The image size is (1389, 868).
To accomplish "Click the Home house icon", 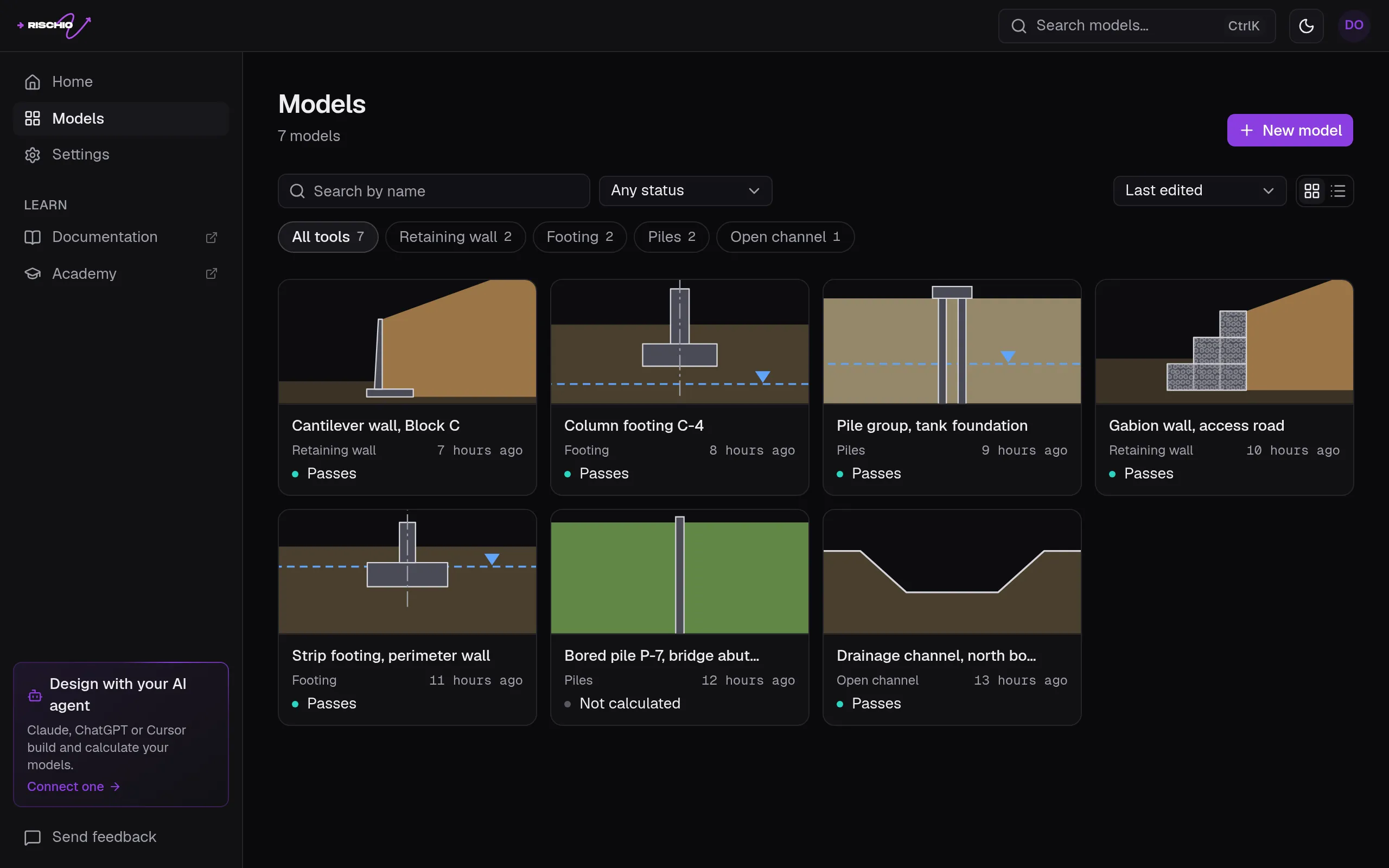I will click(x=33, y=82).
